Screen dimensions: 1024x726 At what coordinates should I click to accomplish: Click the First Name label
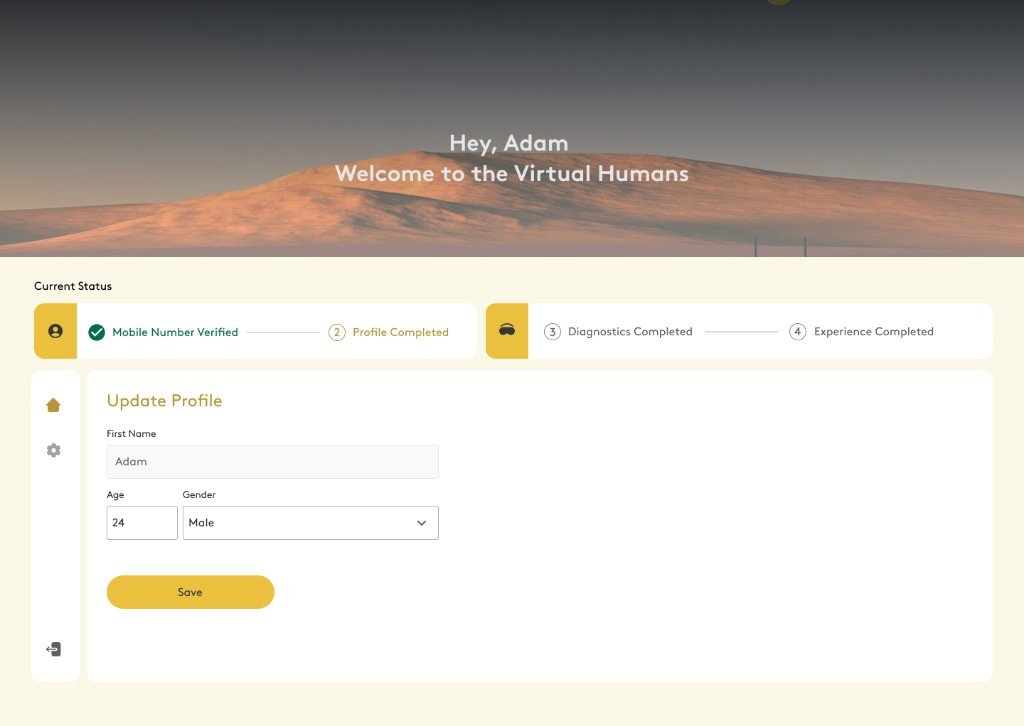click(131, 434)
